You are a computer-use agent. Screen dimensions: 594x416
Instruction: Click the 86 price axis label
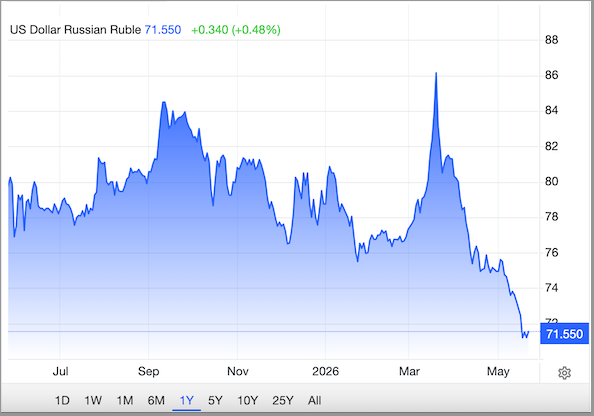coord(552,75)
